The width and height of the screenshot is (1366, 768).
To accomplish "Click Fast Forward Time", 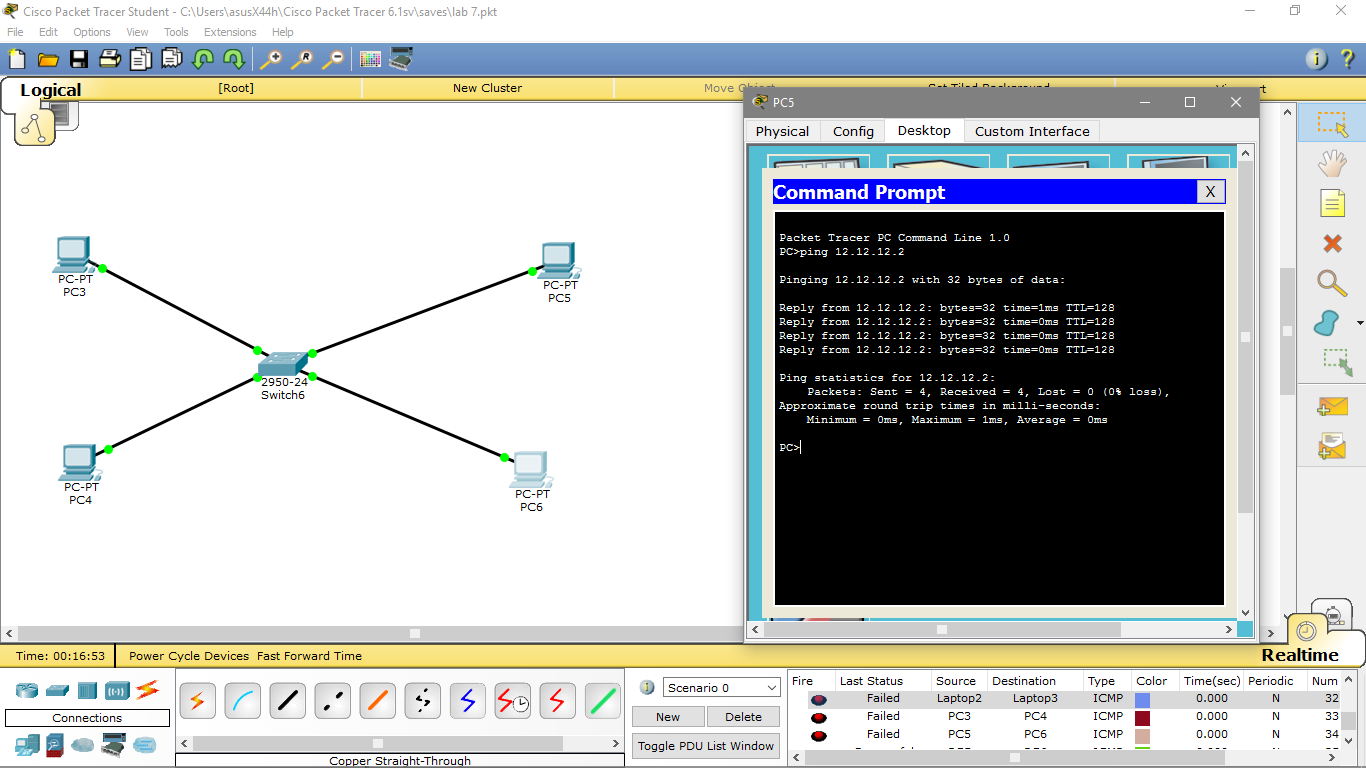I will [309, 656].
